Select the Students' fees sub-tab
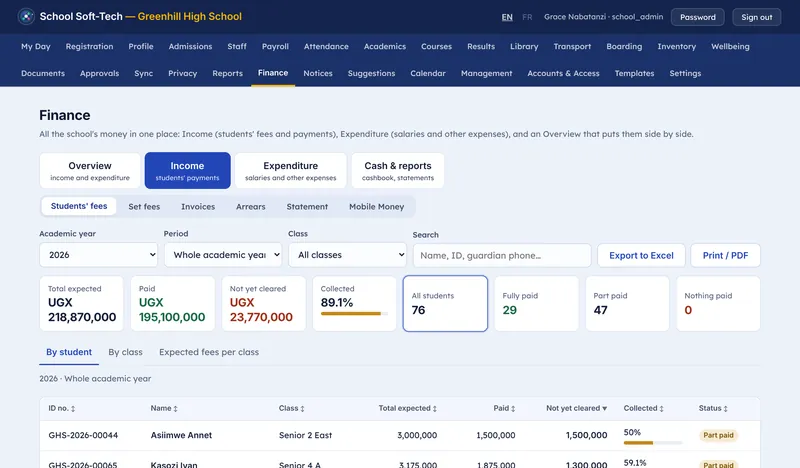The image size is (800, 468). click(79, 206)
